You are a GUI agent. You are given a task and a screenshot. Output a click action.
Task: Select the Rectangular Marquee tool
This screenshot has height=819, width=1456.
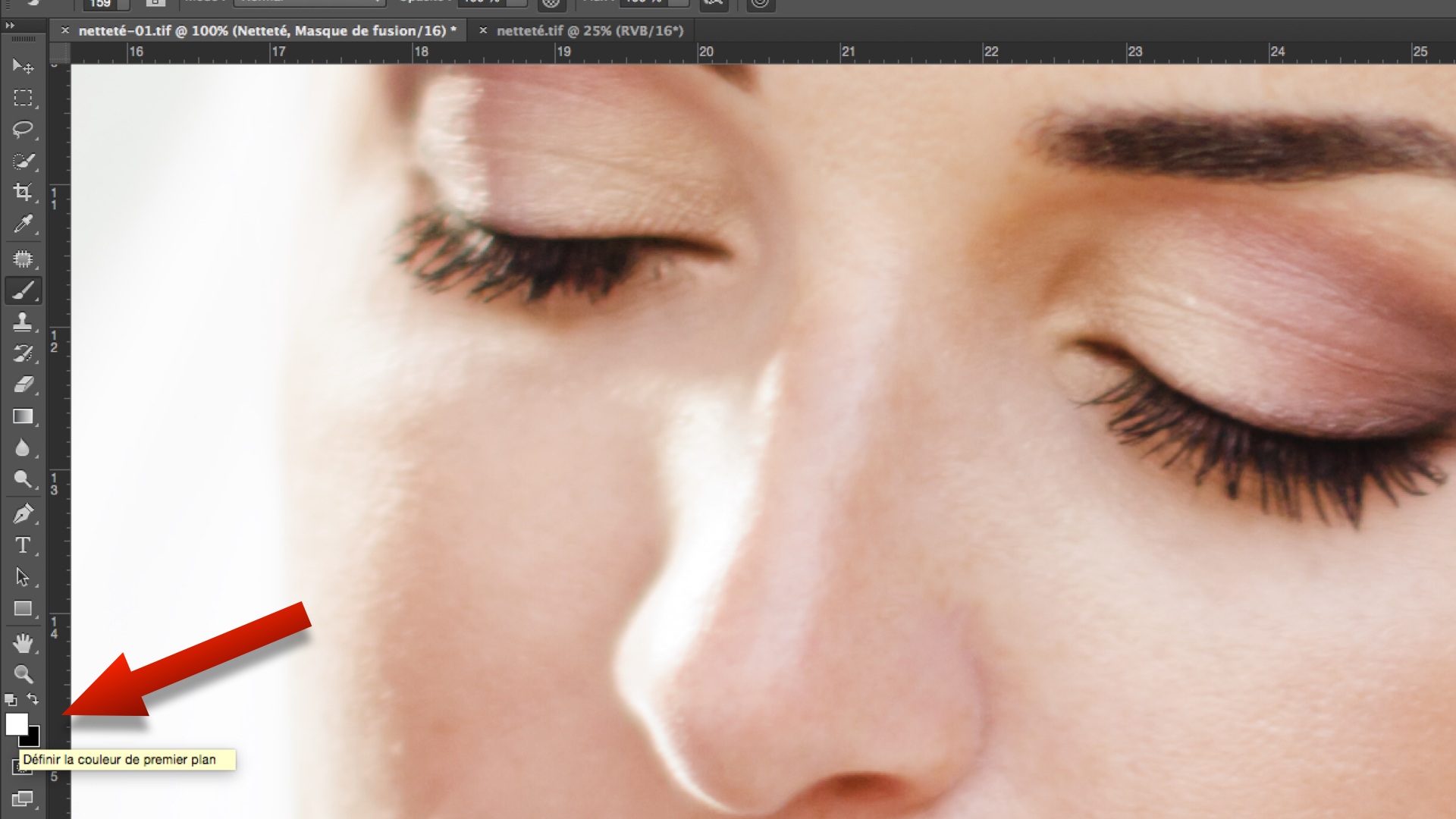coord(23,98)
